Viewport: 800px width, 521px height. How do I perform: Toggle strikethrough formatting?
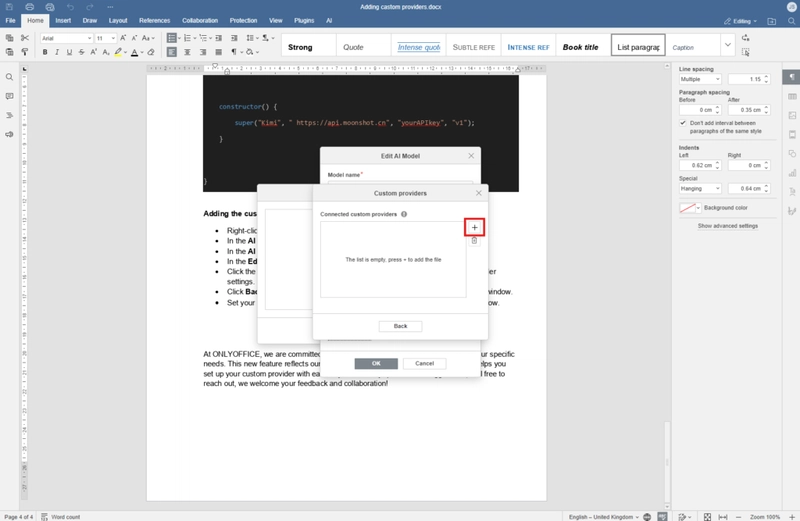tap(82, 52)
